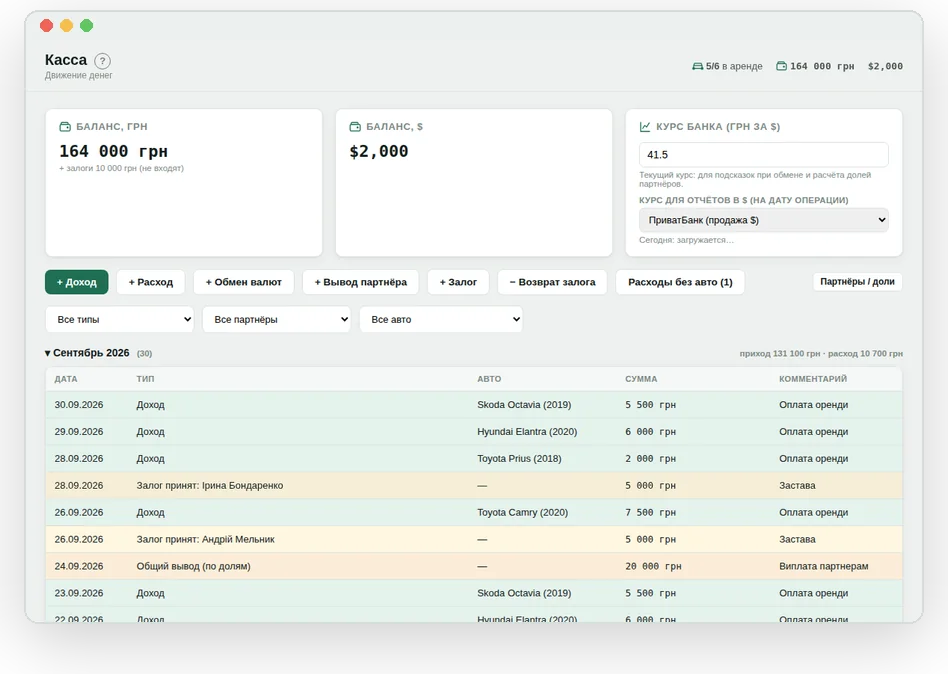Click Hyundai Elantra (2020) in the 29.09.2026 row

tap(527, 432)
